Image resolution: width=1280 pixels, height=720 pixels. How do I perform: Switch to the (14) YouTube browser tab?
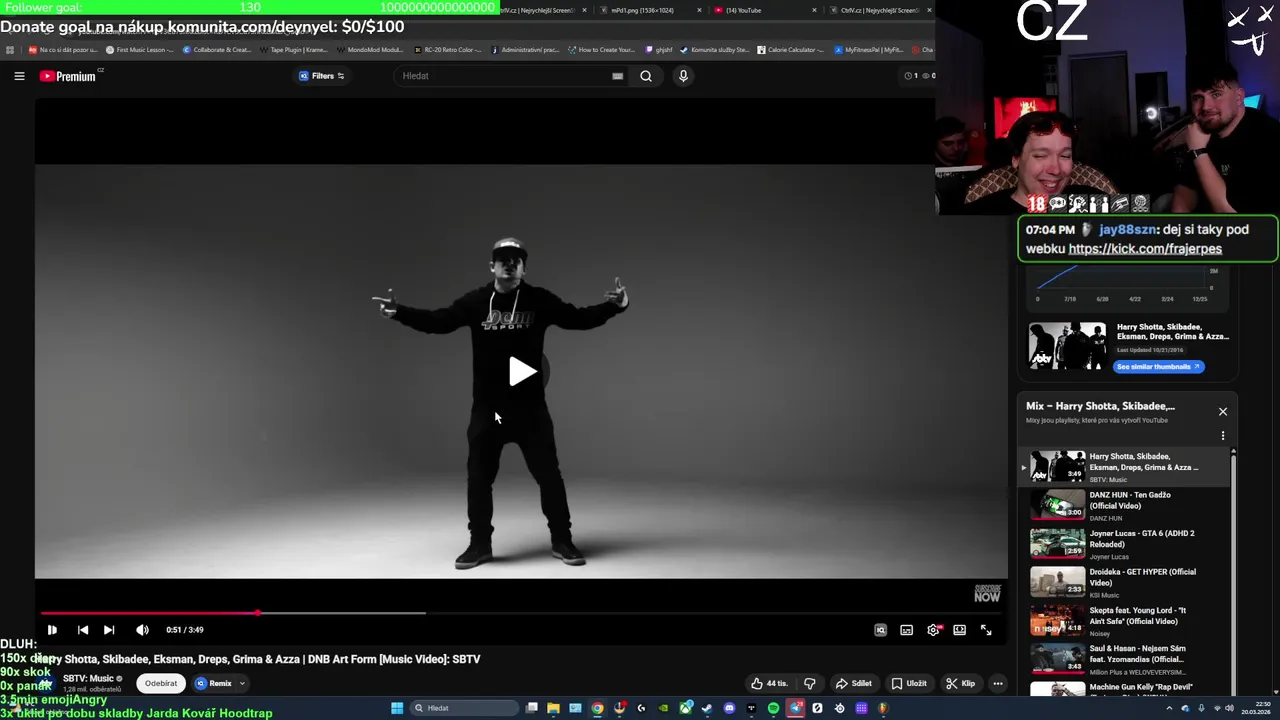coord(765,10)
